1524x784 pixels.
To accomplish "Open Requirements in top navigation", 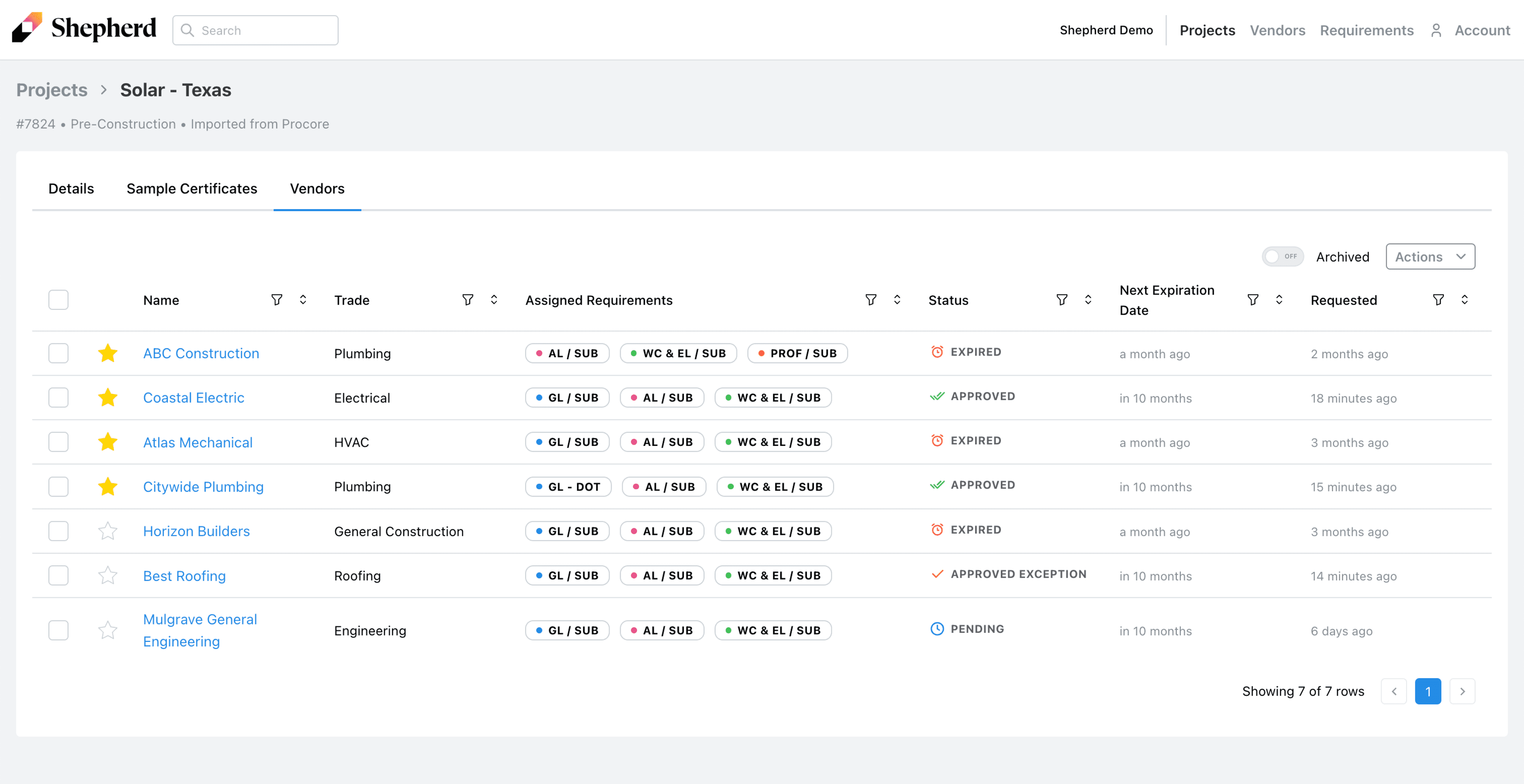I will 1366,30.
